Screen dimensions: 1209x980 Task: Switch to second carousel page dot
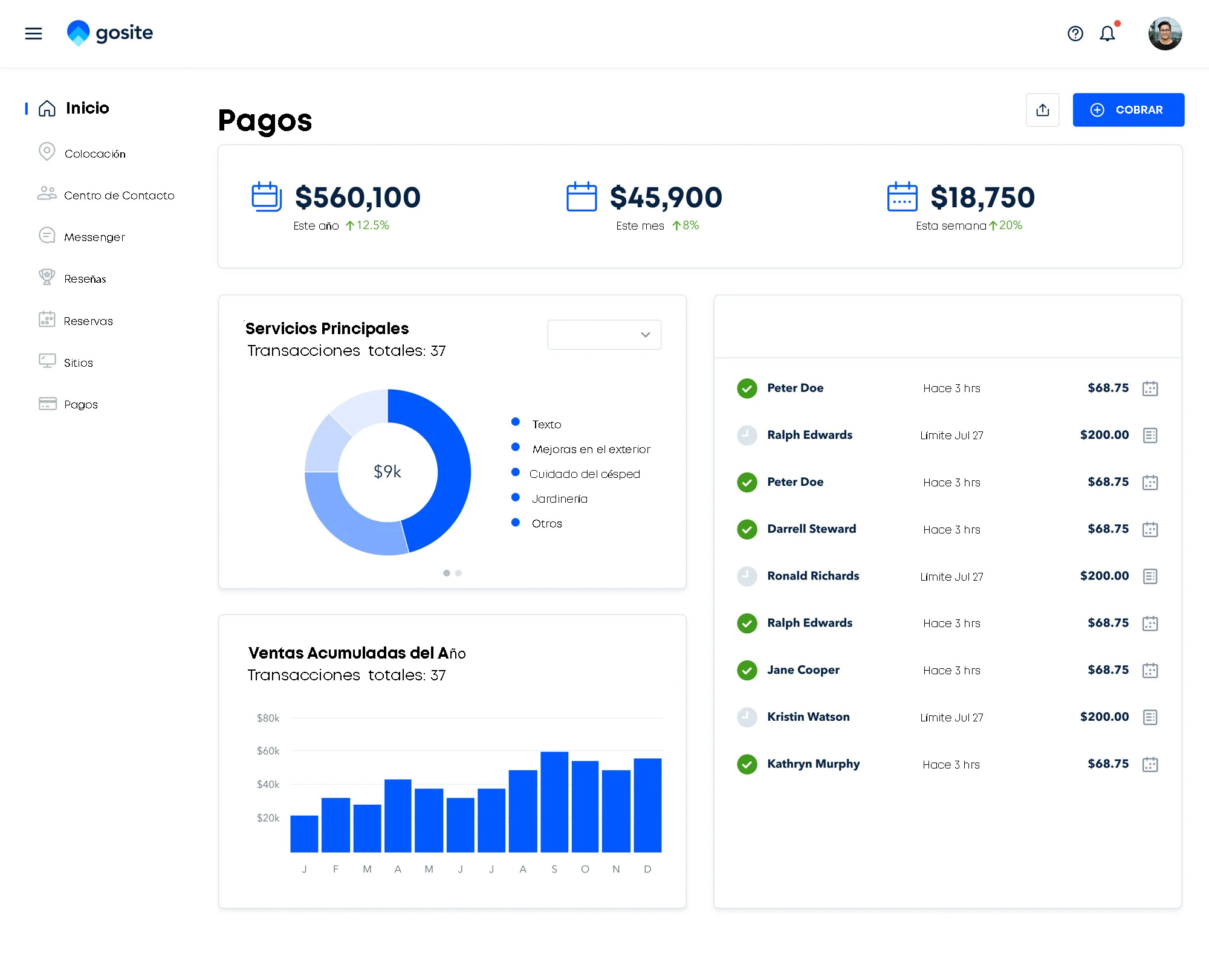[x=459, y=573]
